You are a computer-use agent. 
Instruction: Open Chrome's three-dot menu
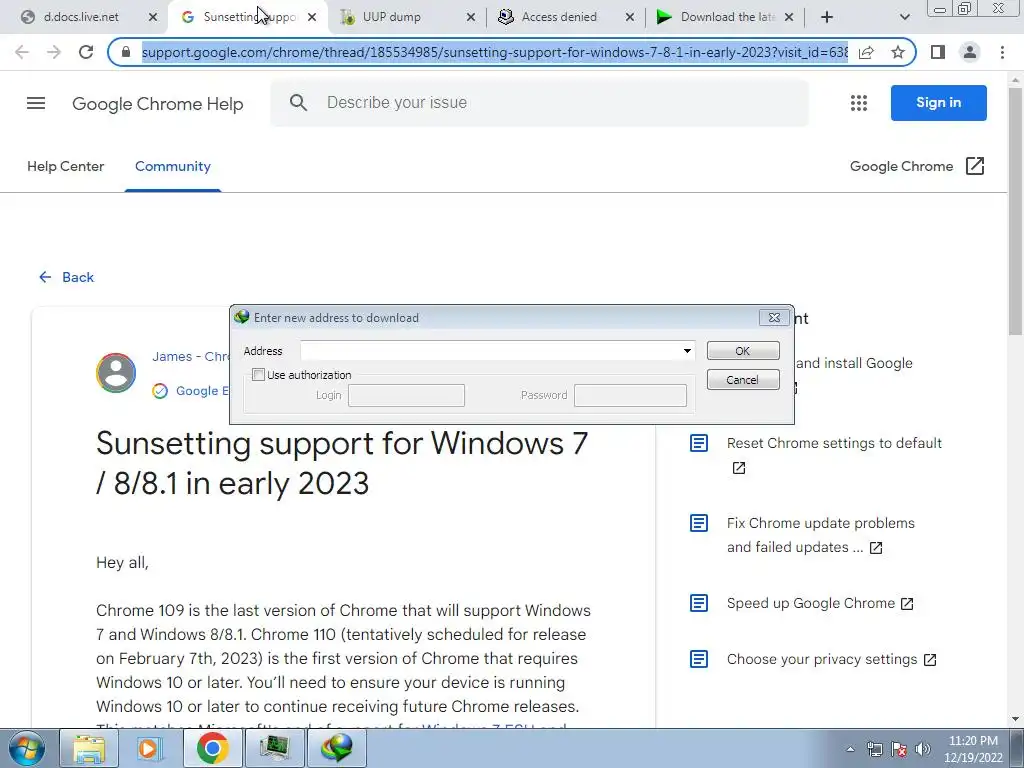point(1002,52)
